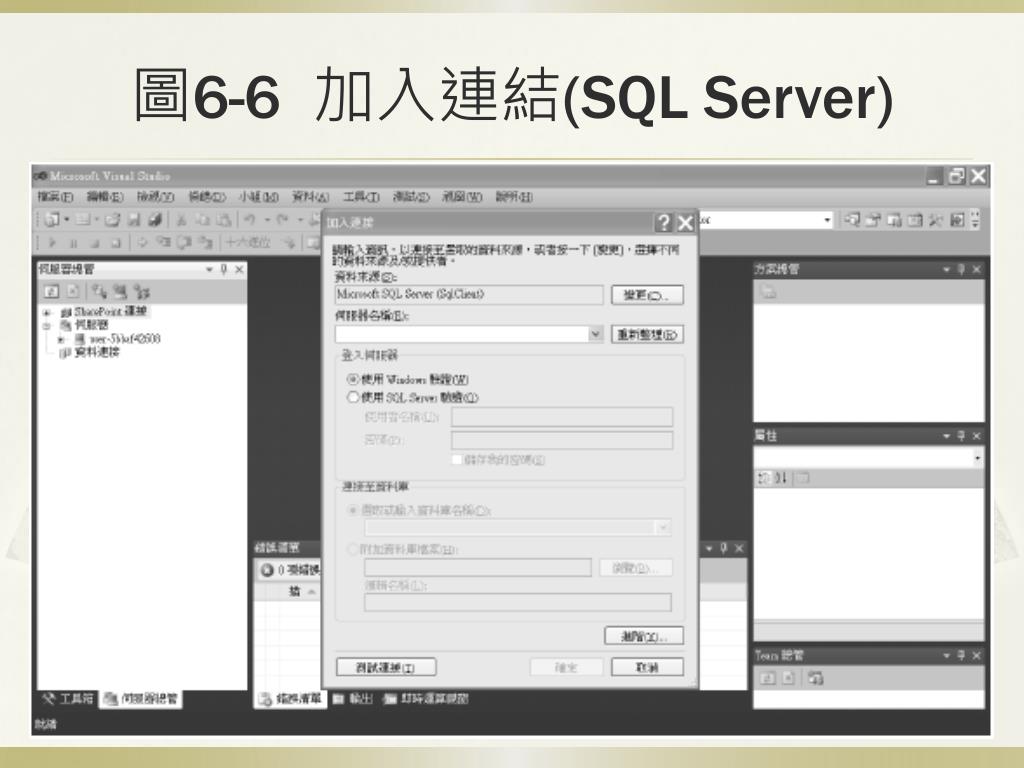Click the 變更 button
This screenshot has height=768, width=1024.
point(647,295)
